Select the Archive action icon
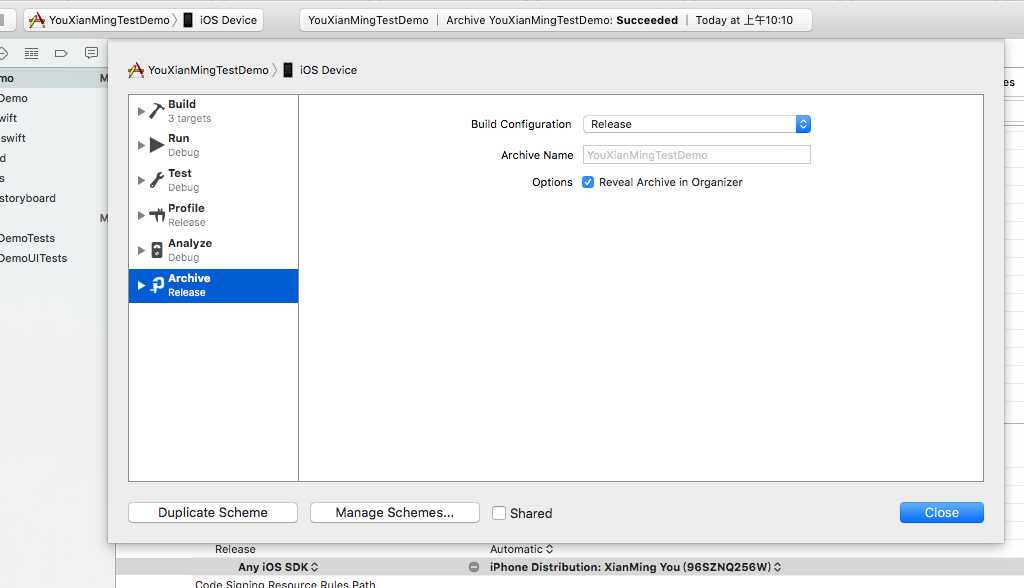Image resolution: width=1024 pixels, height=588 pixels. pyautogui.click(x=157, y=285)
